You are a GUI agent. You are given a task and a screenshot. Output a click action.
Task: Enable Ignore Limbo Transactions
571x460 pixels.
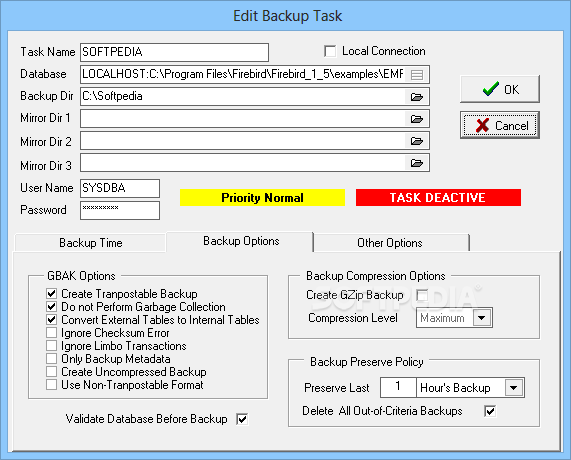pos(51,346)
